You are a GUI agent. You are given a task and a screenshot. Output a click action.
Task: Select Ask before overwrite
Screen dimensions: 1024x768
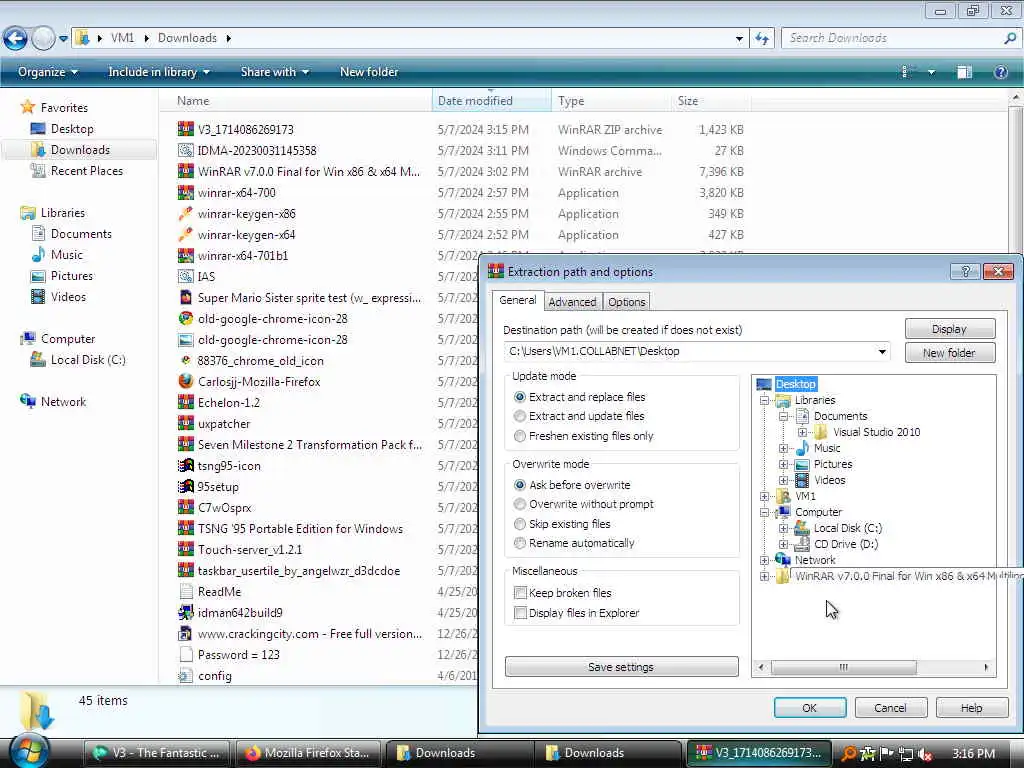(573, 485)
